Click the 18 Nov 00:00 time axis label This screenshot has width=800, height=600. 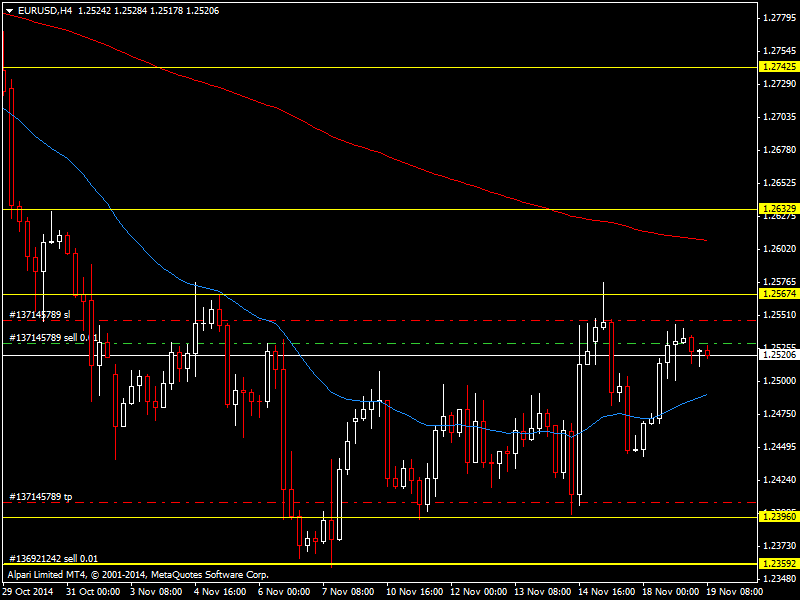click(x=670, y=592)
